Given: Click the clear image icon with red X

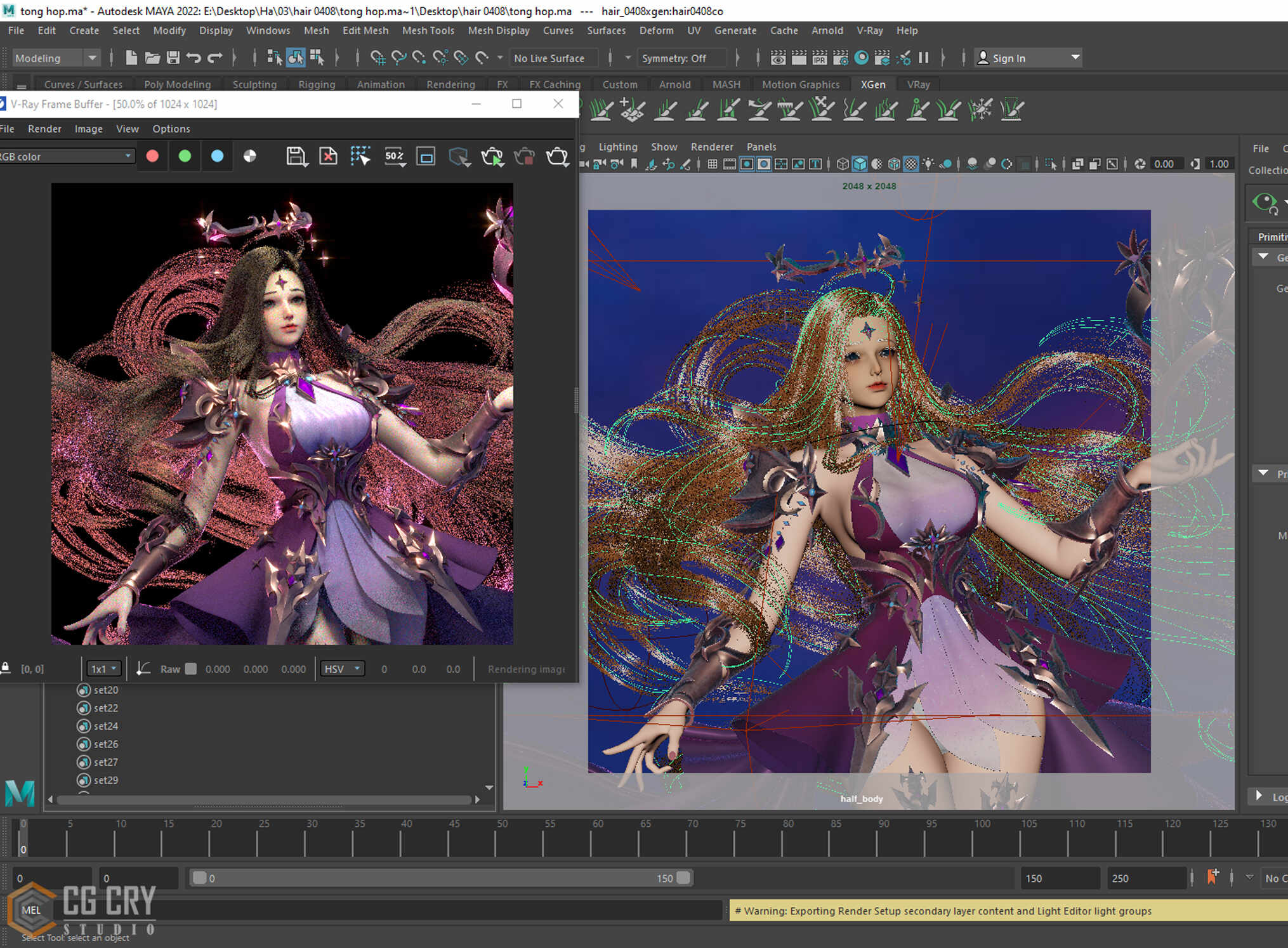Looking at the screenshot, I should click(x=328, y=156).
